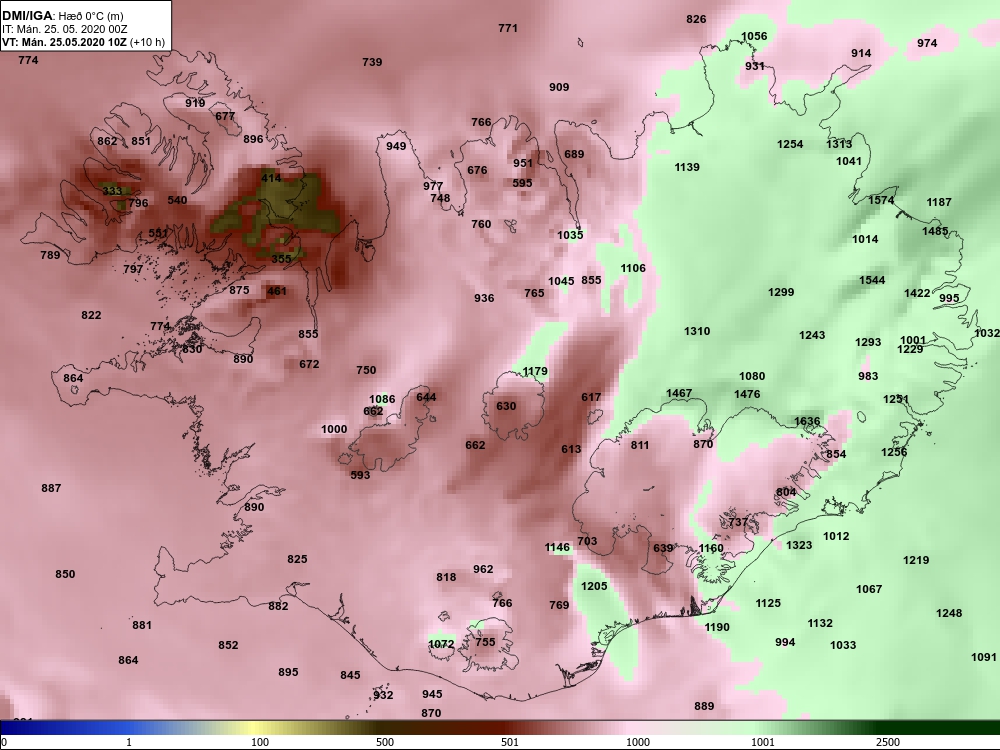Select the 1299 height value
This screenshot has height=750, width=1000.
point(781,292)
